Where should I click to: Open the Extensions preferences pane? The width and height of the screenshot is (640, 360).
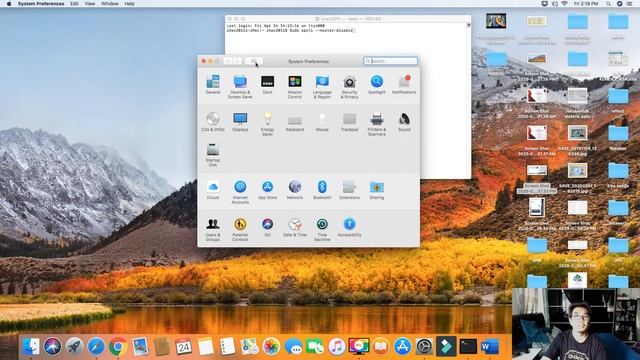click(x=349, y=189)
